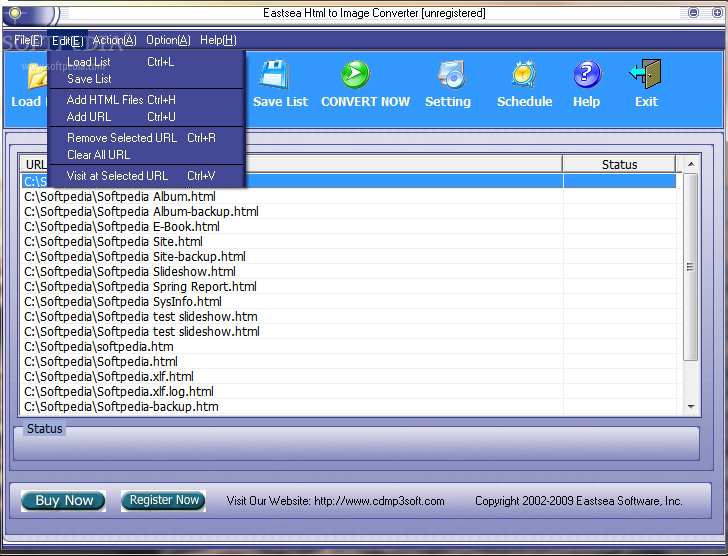This screenshot has height=556, width=728.
Task: Open the Schedule alarm clock icon
Action: pyautogui.click(x=524, y=74)
